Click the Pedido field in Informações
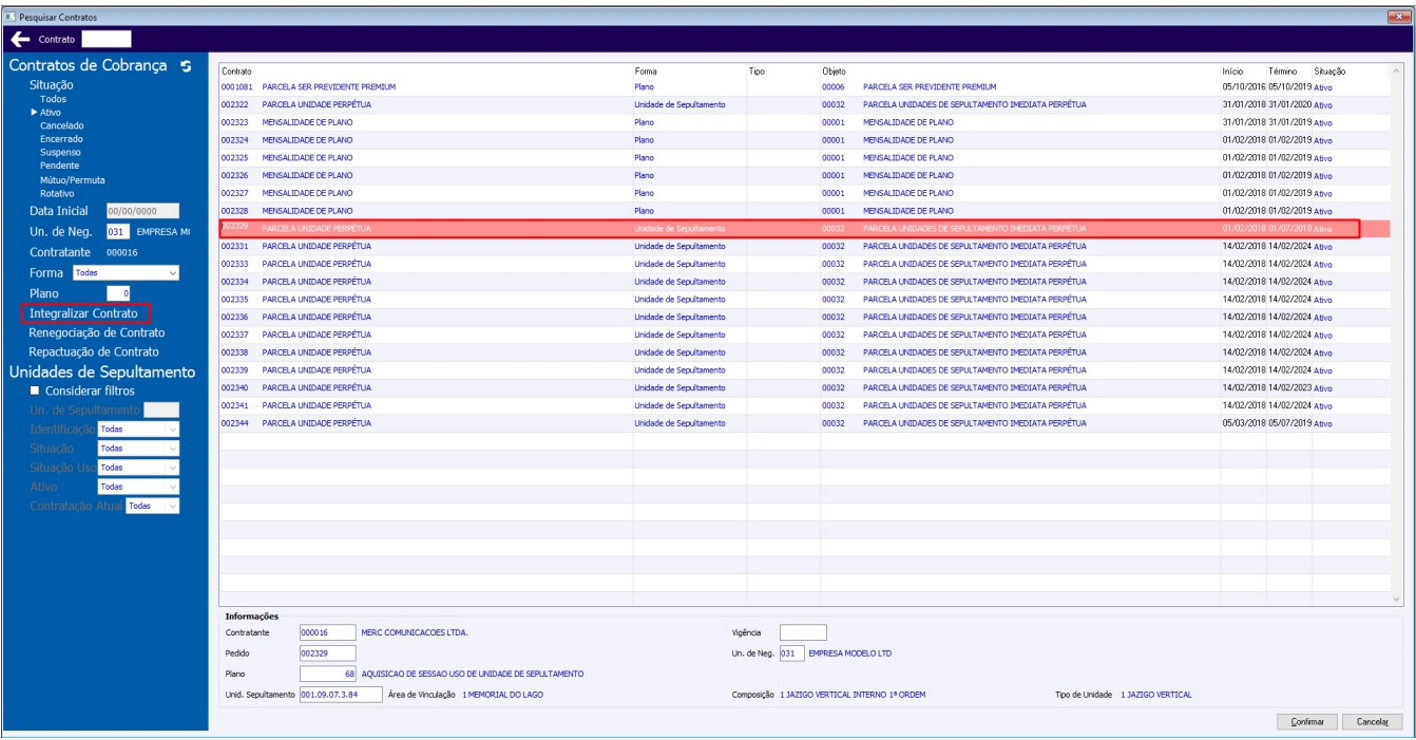Image resolution: width=1416 pixels, height=740 pixels. [327, 653]
